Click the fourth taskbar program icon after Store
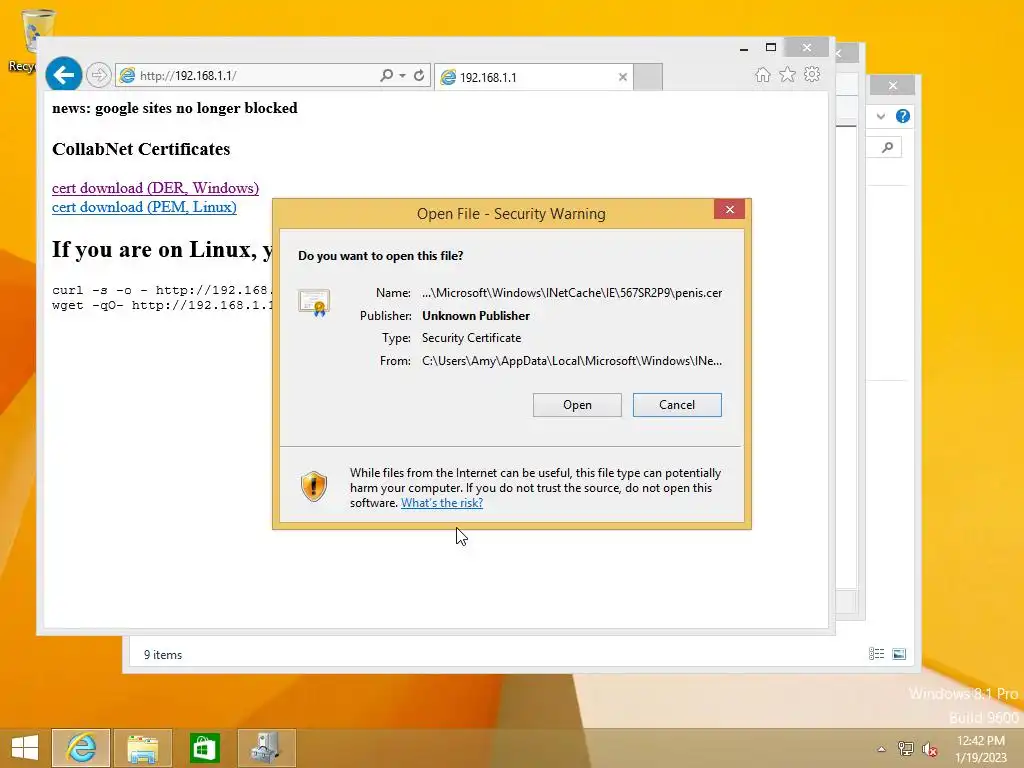 point(266,748)
